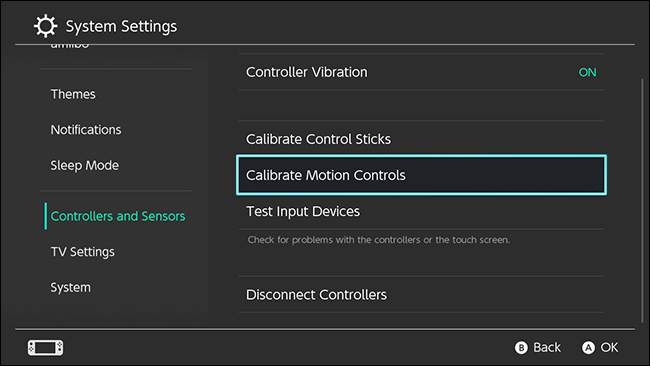Click the Back label in the footer
Viewport: 650px width, 366px height.
pyautogui.click(x=547, y=347)
